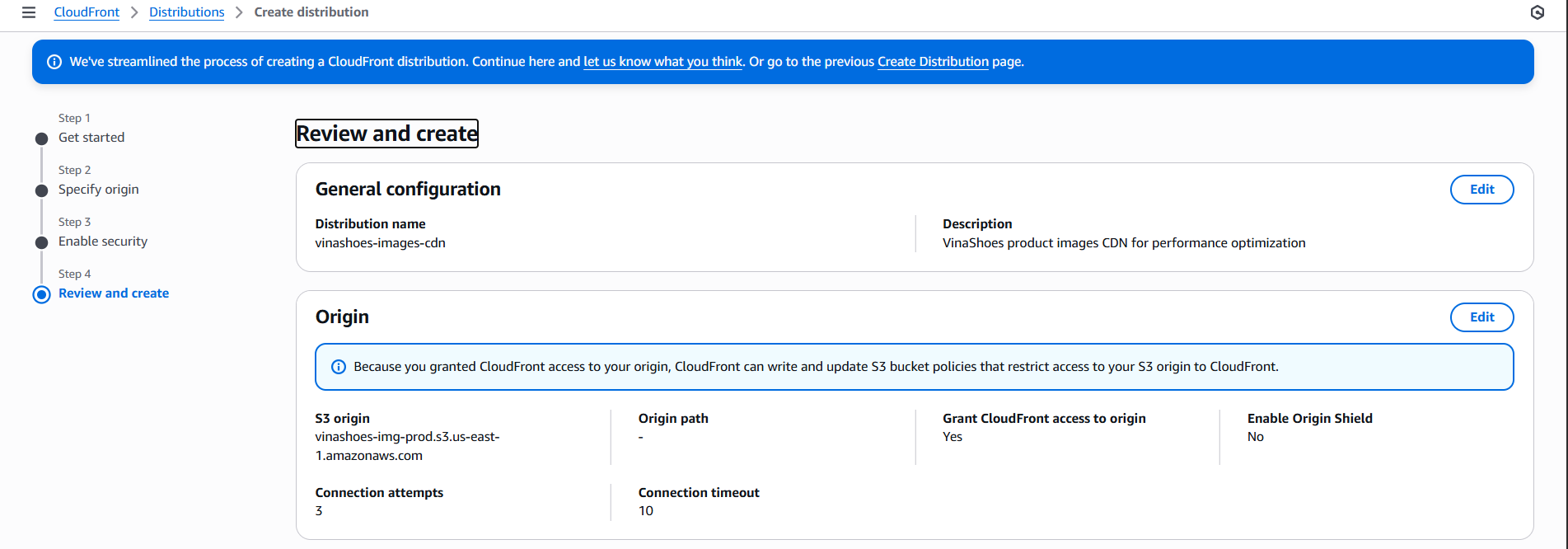Select the Specify origin step label
The width and height of the screenshot is (1568, 549).
98,189
